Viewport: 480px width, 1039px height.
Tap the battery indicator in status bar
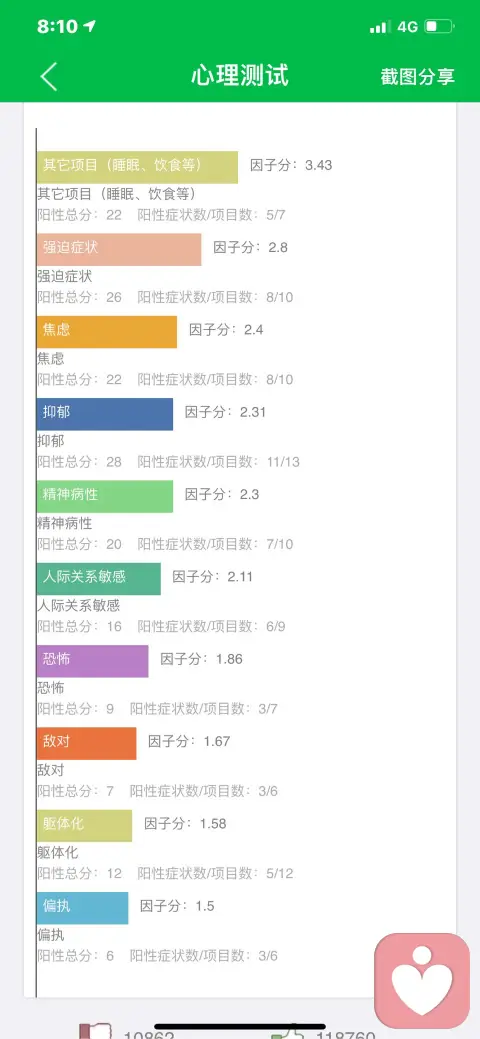[439, 27]
